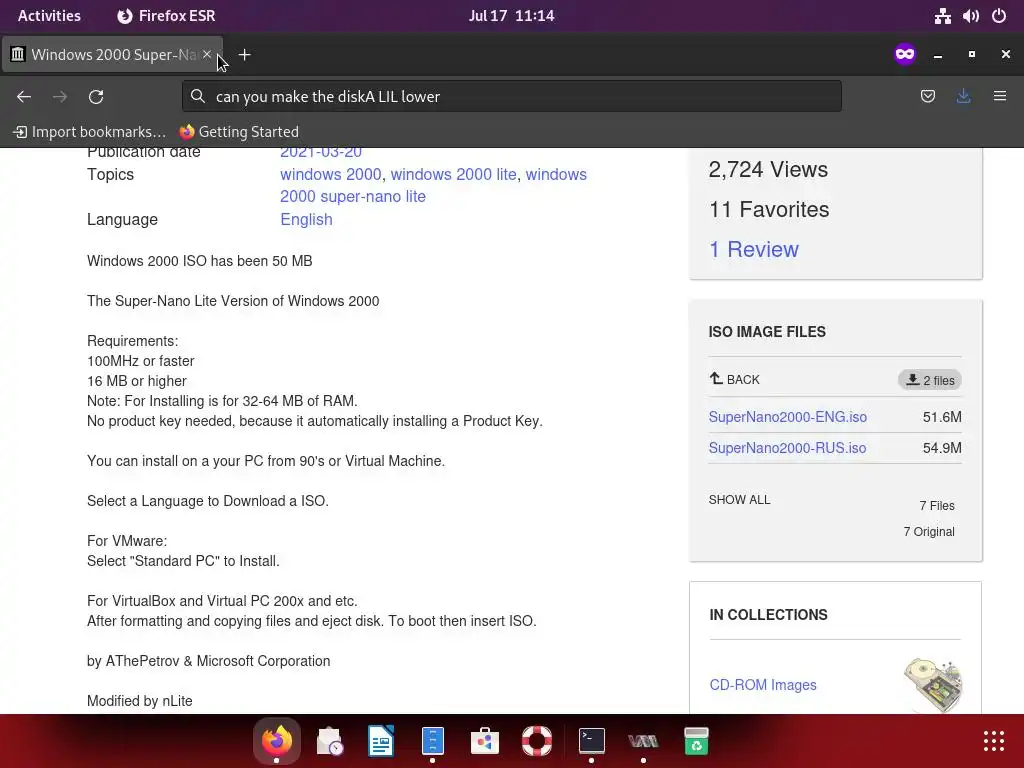
Task: Click the 'ISO IMAGE FILES' heading
Action: pyautogui.click(x=767, y=332)
